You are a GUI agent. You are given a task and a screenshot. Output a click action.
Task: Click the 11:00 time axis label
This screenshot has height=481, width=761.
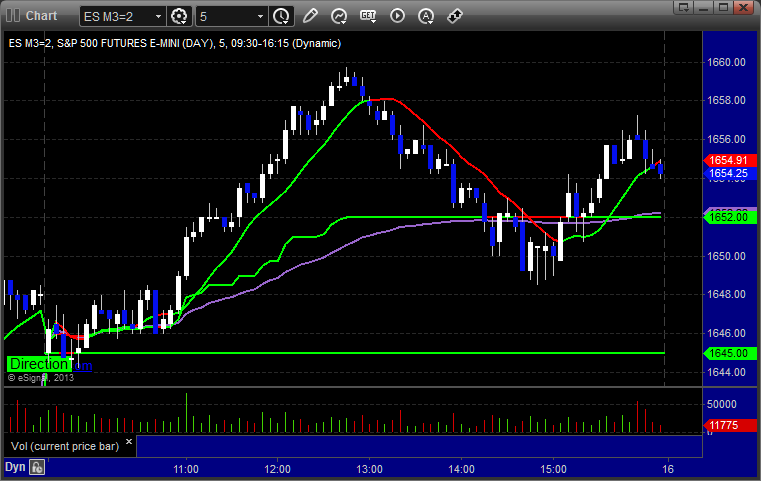coord(186,469)
